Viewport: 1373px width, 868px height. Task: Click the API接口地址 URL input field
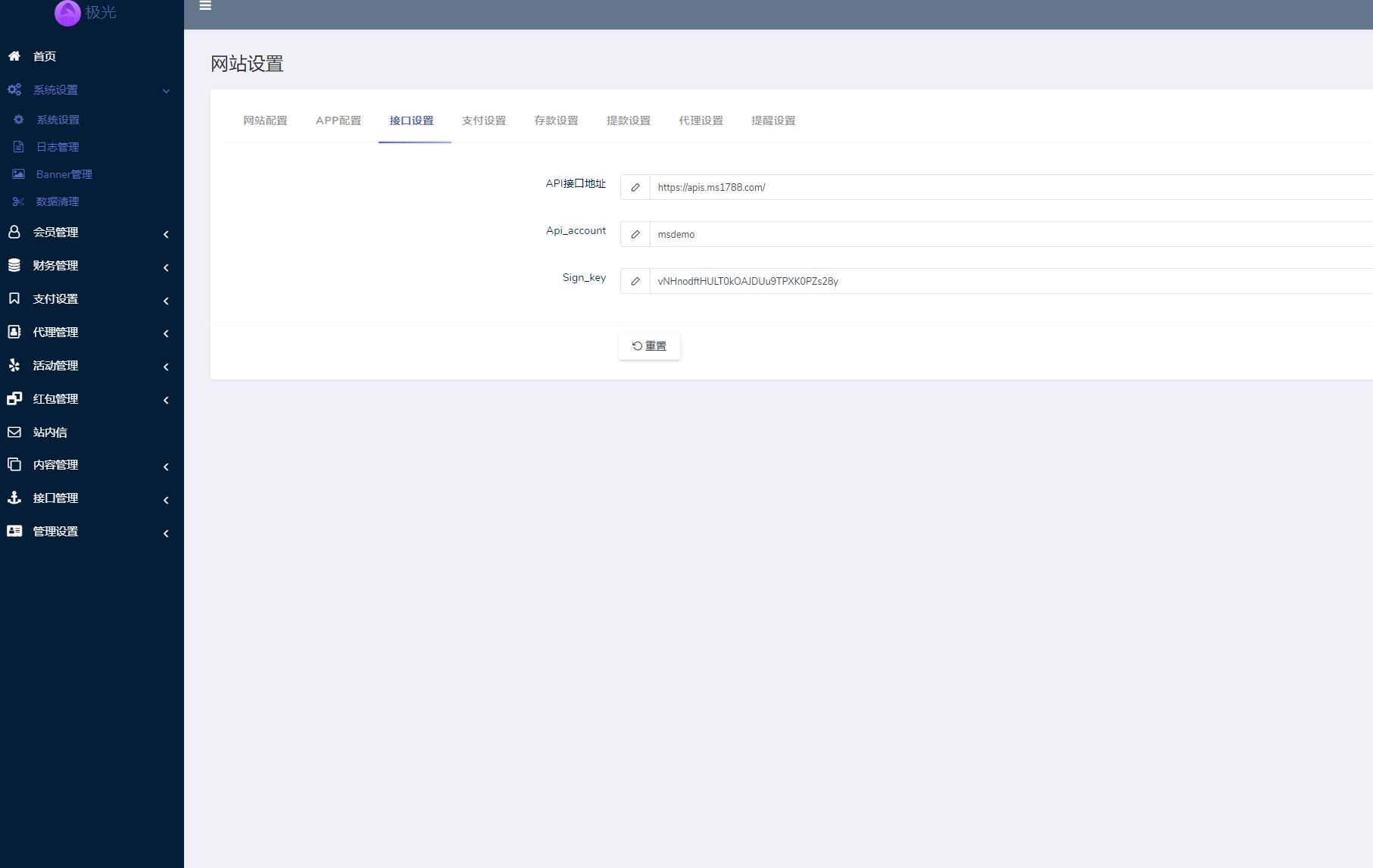[1011, 187]
